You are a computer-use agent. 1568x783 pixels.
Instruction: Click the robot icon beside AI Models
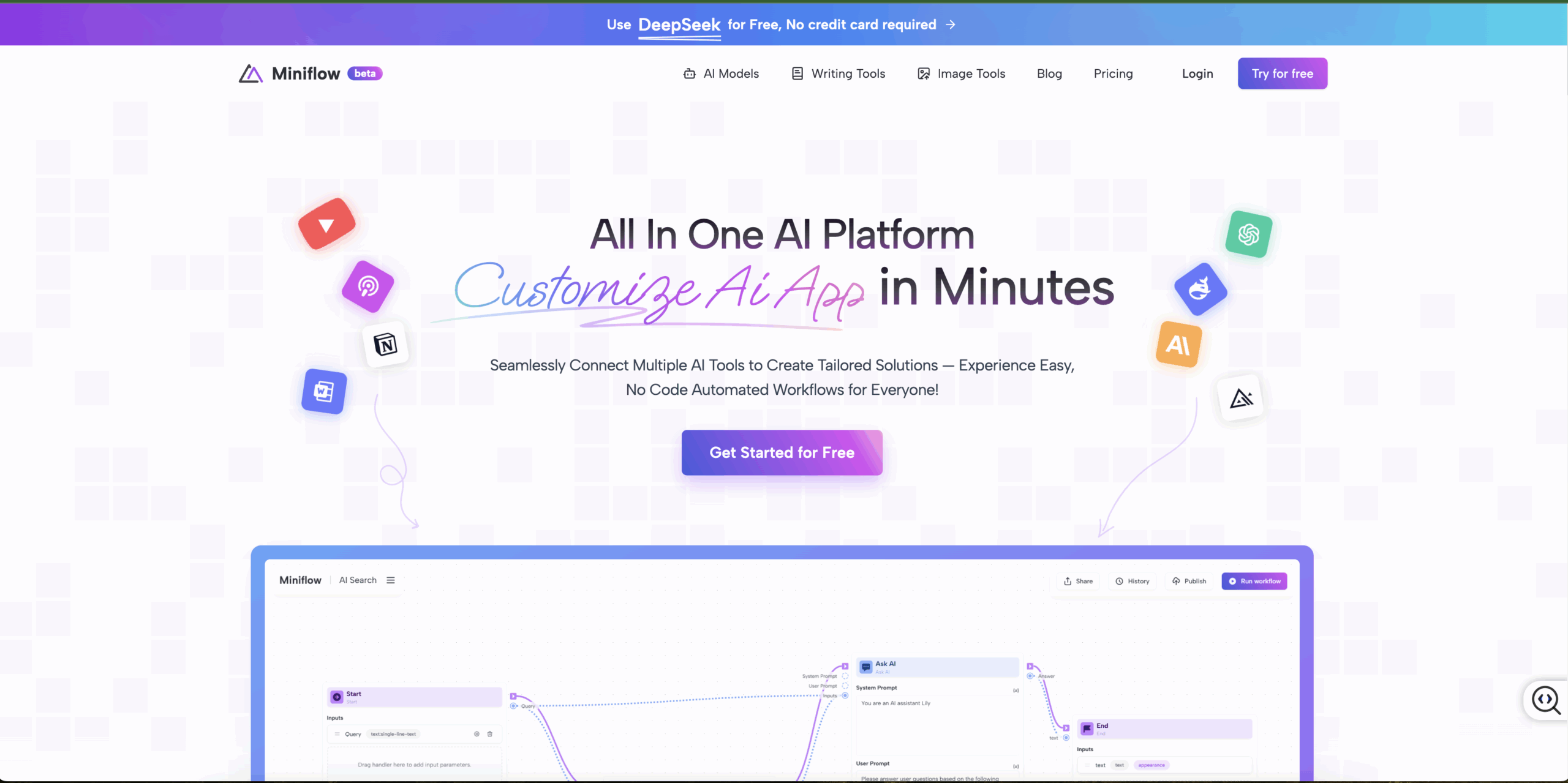[x=689, y=74]
